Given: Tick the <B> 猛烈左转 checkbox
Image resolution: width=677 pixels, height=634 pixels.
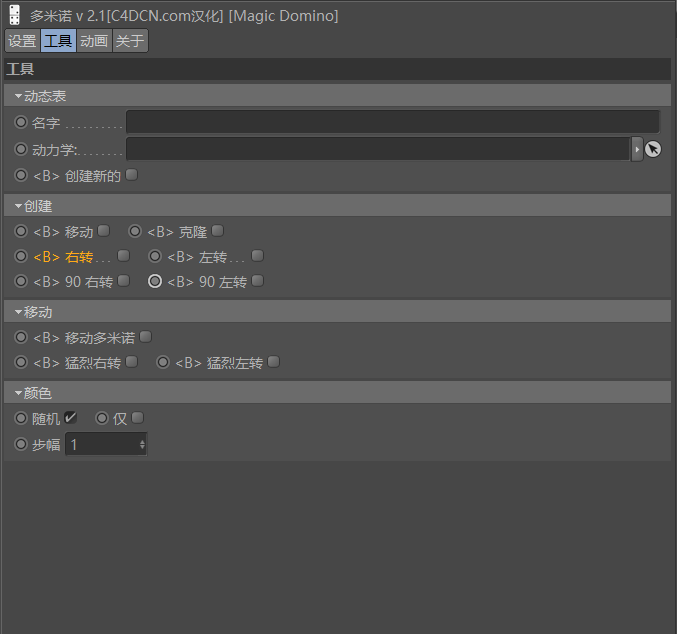Looking at the screenshot, I should pyautogui.click(x=274, y=361).
